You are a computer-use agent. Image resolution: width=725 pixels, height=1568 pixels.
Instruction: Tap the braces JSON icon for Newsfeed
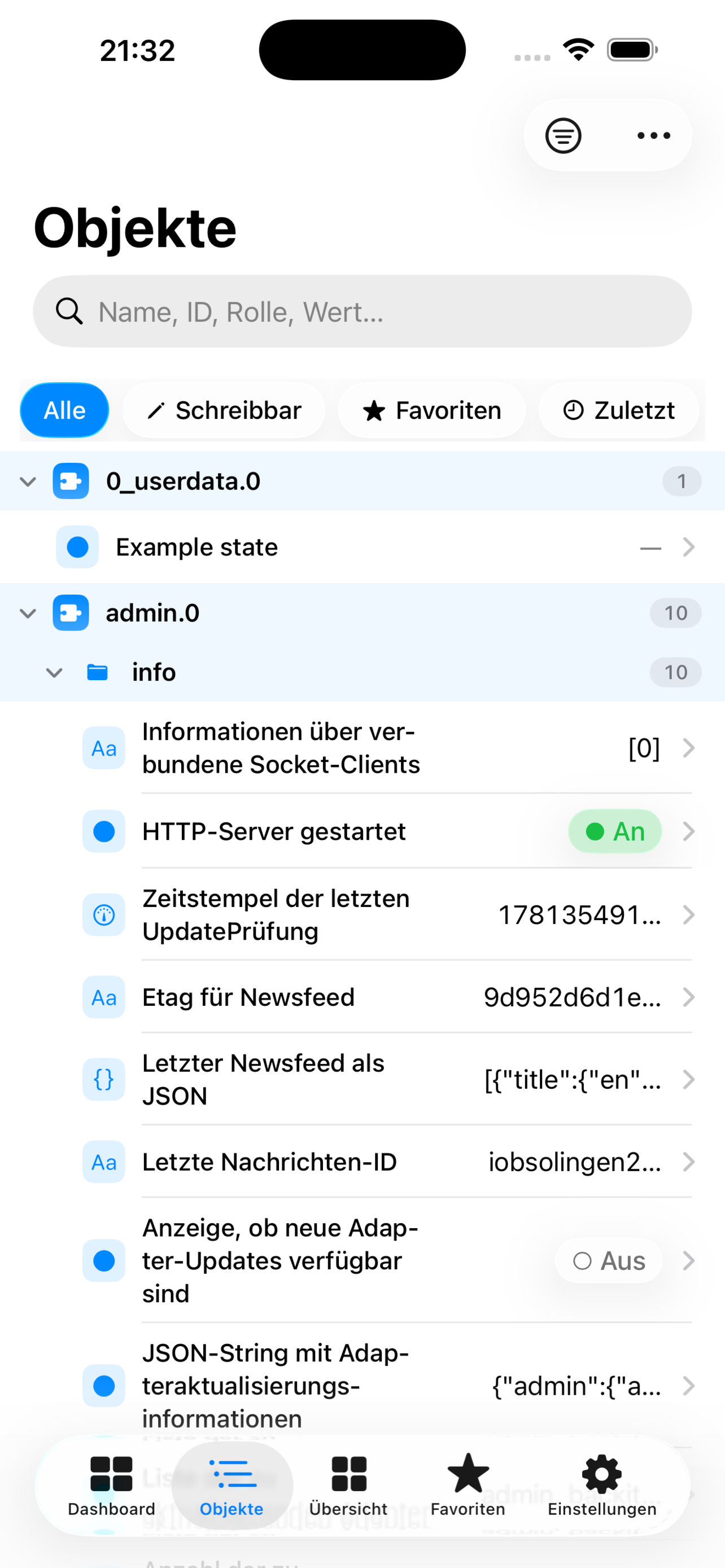(103, 1079)
